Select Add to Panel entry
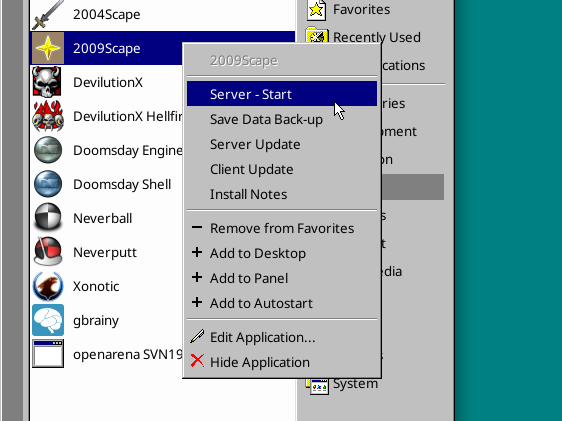Screen dimensions: 562x421 click(x=282, y=278)
